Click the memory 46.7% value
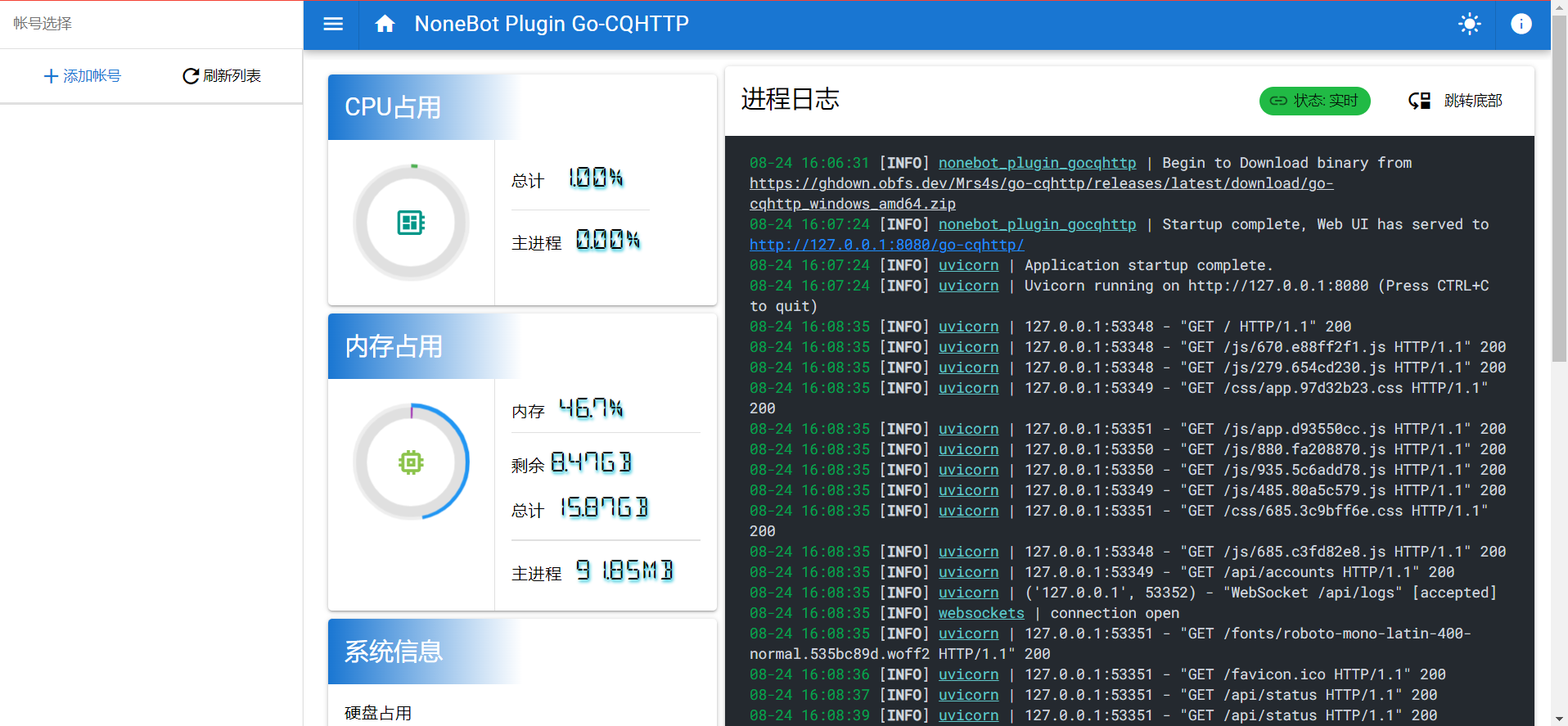 click(591, 408)
